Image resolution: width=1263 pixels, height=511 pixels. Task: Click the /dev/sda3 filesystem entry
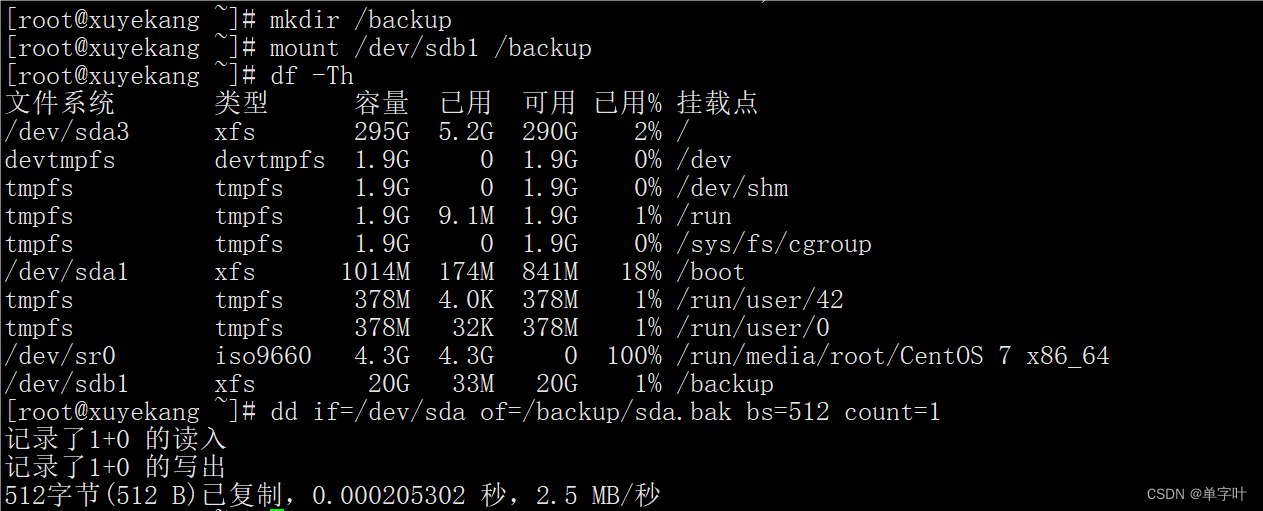pyautogui.click(x=67, y=132)
